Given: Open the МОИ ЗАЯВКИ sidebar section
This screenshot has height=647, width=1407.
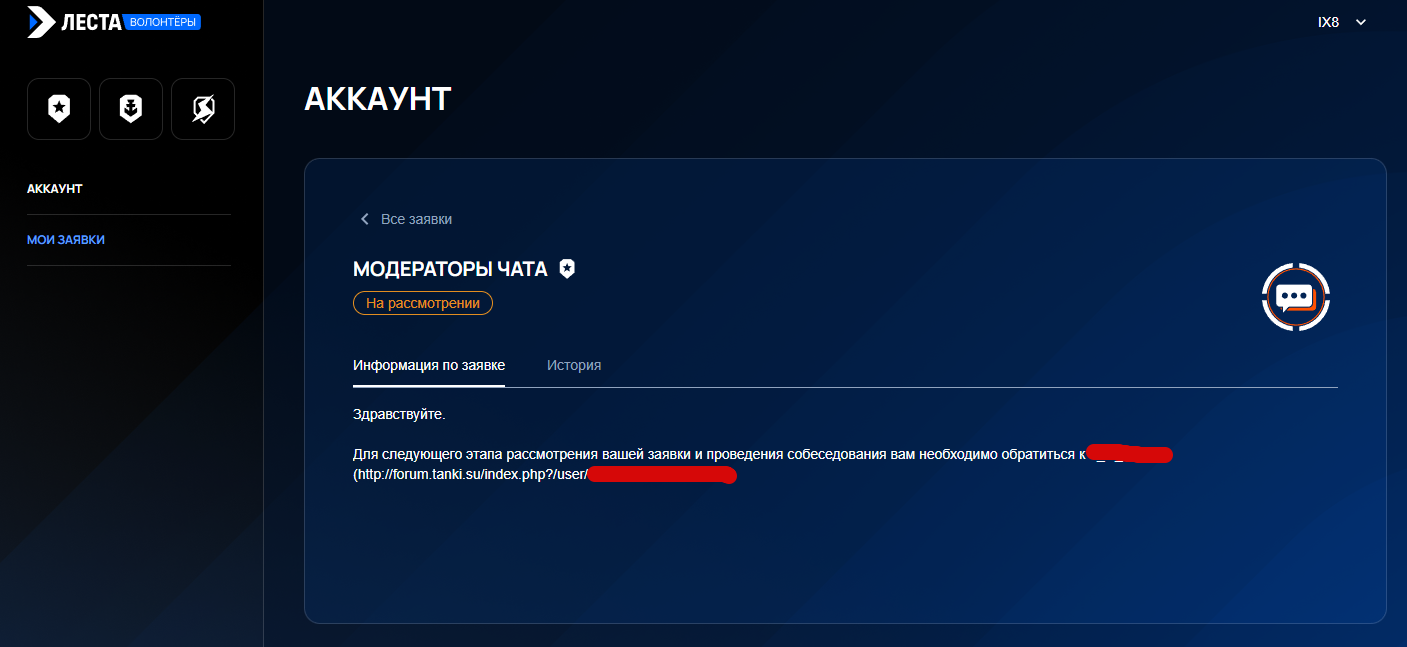Looking at the screenshot, I should tap(66, 240).
